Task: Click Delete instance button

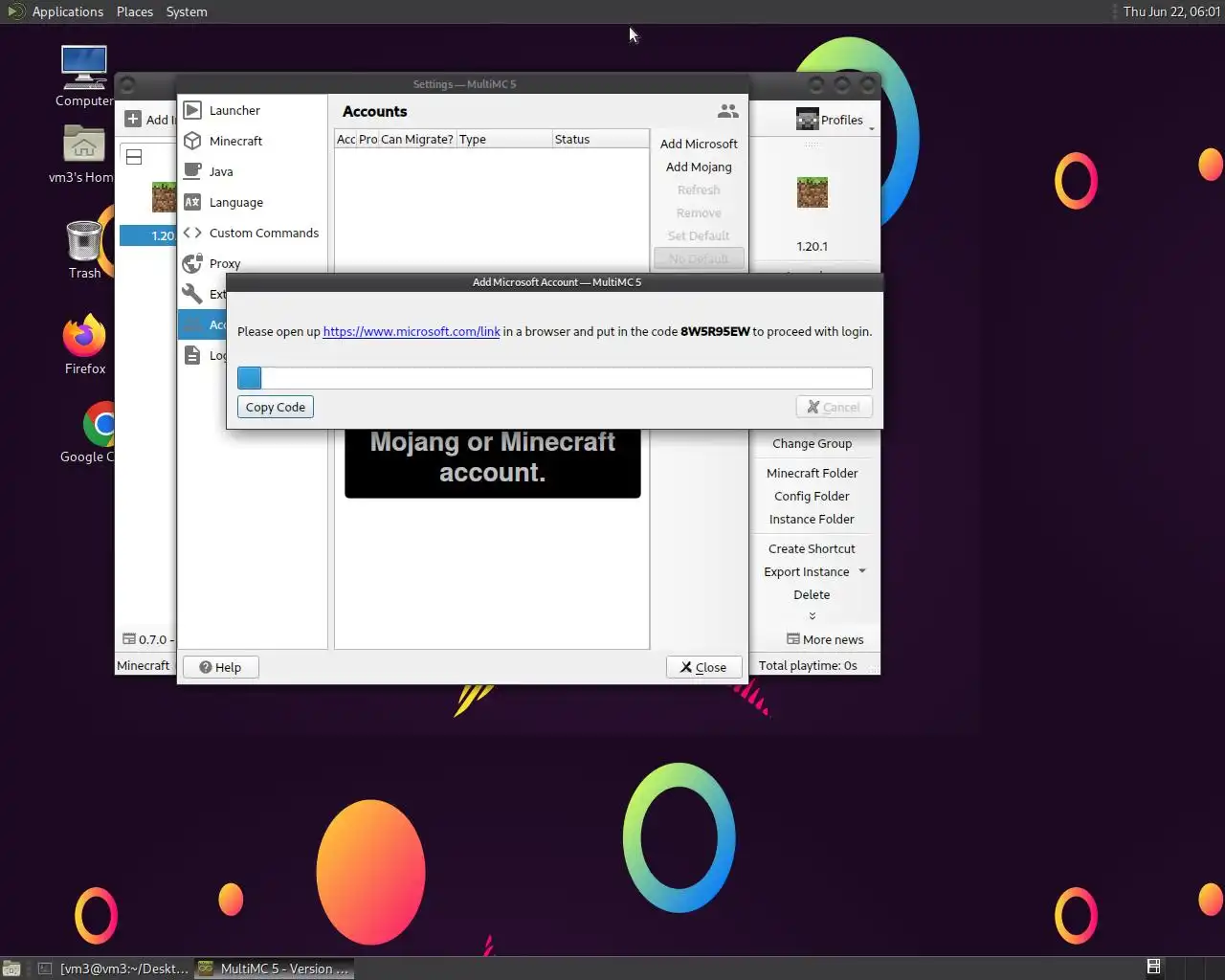Action: (812, 594)
